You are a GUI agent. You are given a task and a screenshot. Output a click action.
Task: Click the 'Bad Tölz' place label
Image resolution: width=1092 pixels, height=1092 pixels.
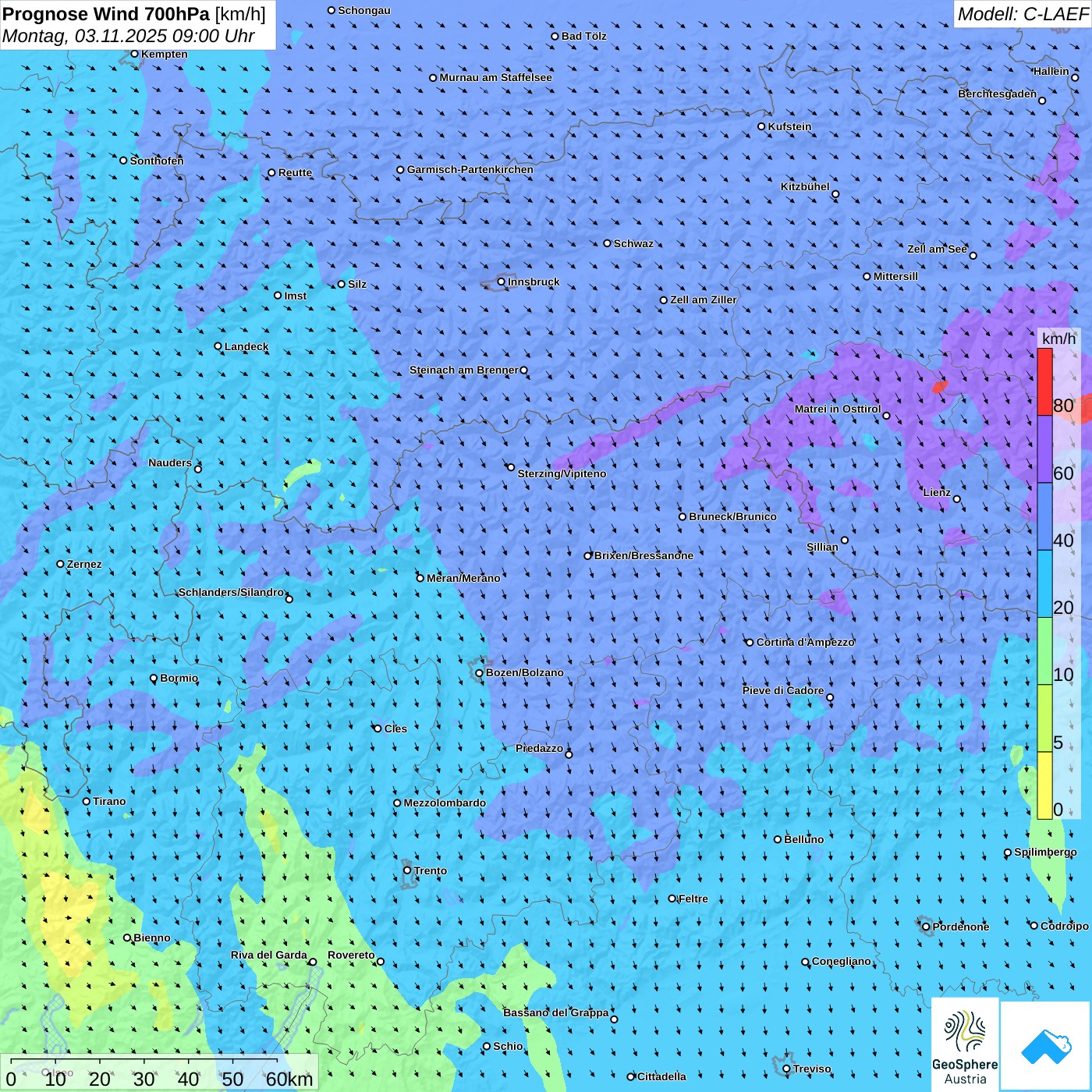[583, 36]
